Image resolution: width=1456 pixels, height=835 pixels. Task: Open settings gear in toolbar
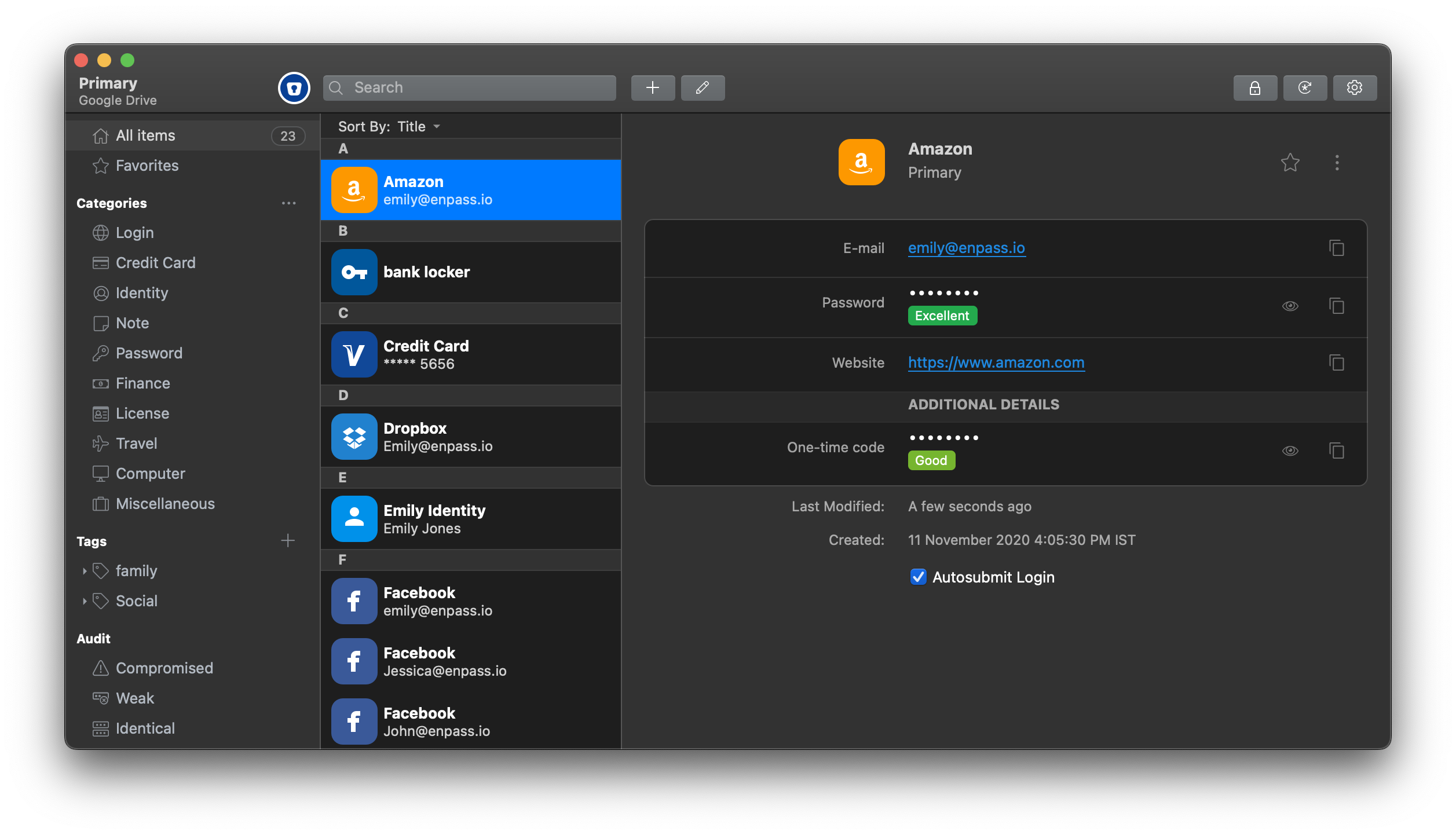pyautogui.click(x=1354, y=88)
